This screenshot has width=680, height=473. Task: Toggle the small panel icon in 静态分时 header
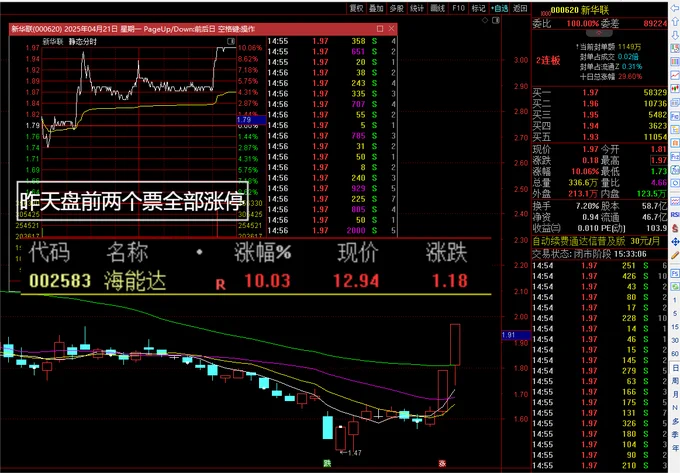point(231,41)
